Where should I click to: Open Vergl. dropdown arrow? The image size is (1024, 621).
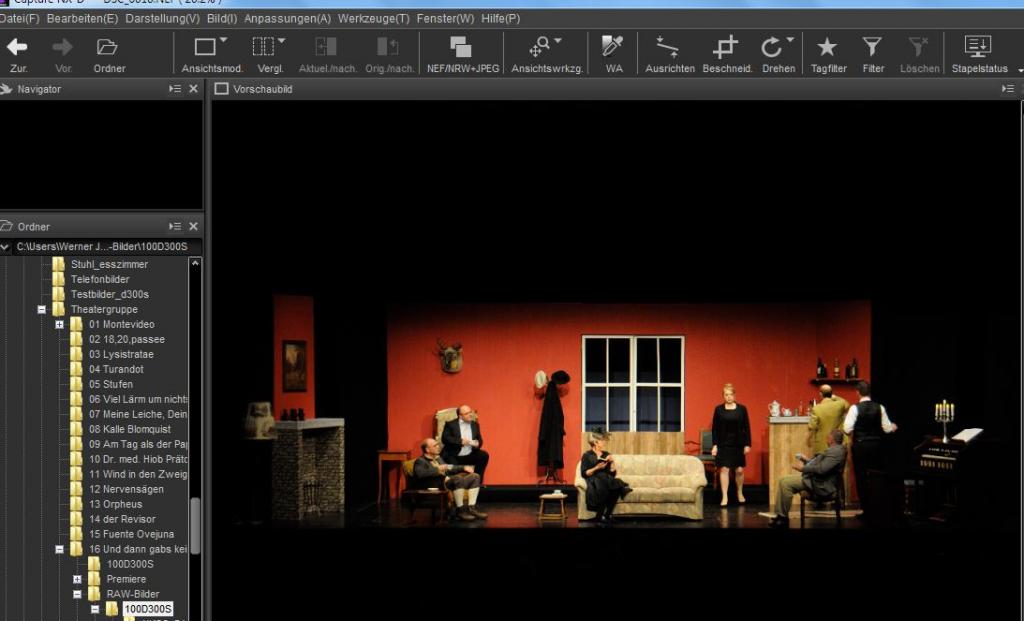(x=281, y=40)
